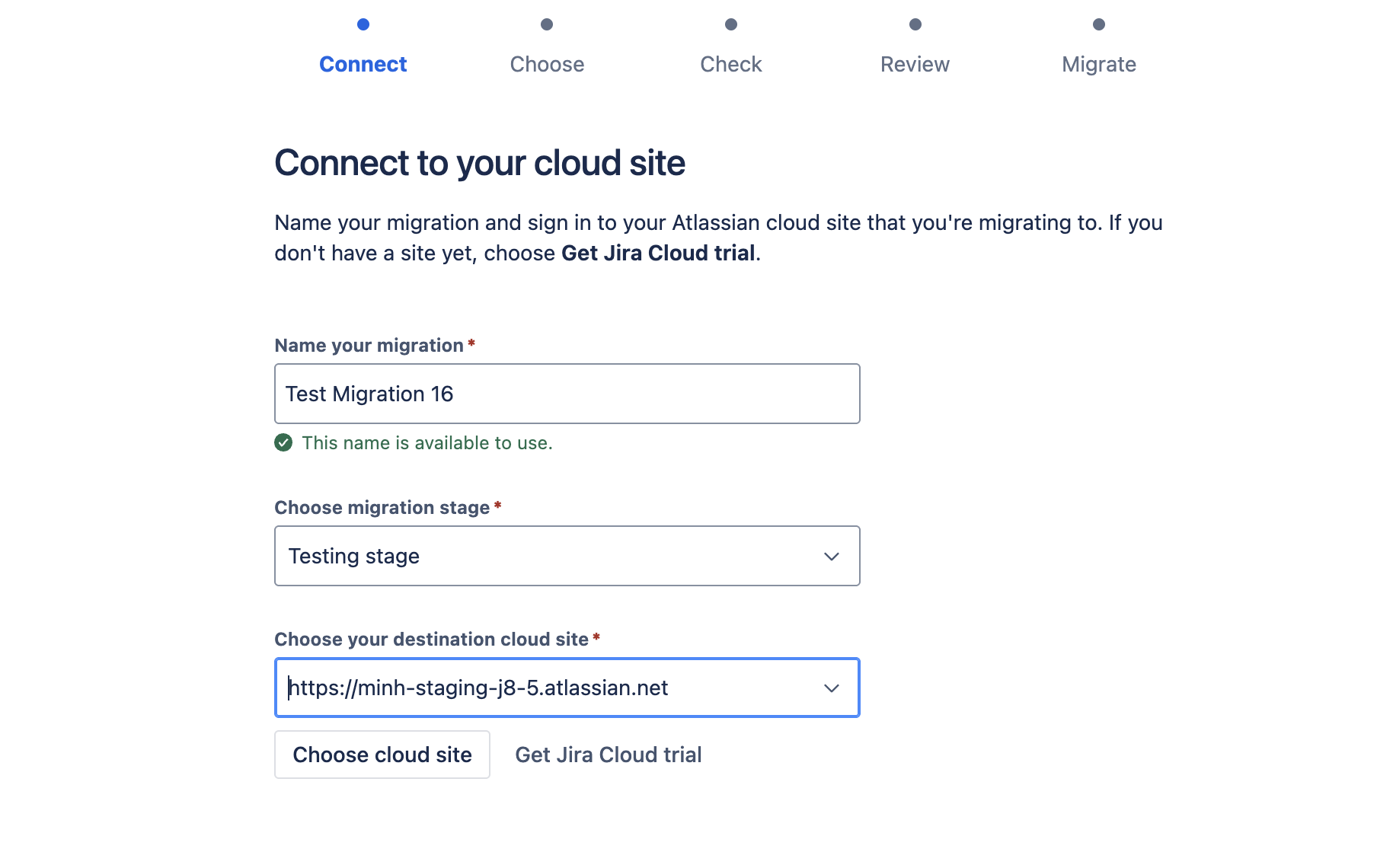Click the Migrate step dot
Image resolution: width=1377 pixels, height=868 pixels.
[x=1099, y=24]
